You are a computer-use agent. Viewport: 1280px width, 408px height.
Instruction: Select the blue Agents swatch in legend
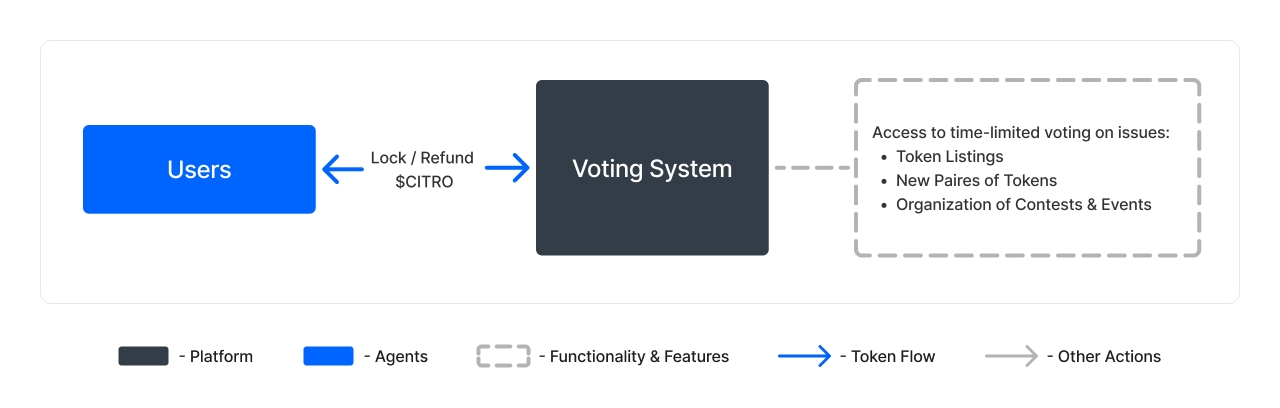click(x=328, y=356)
